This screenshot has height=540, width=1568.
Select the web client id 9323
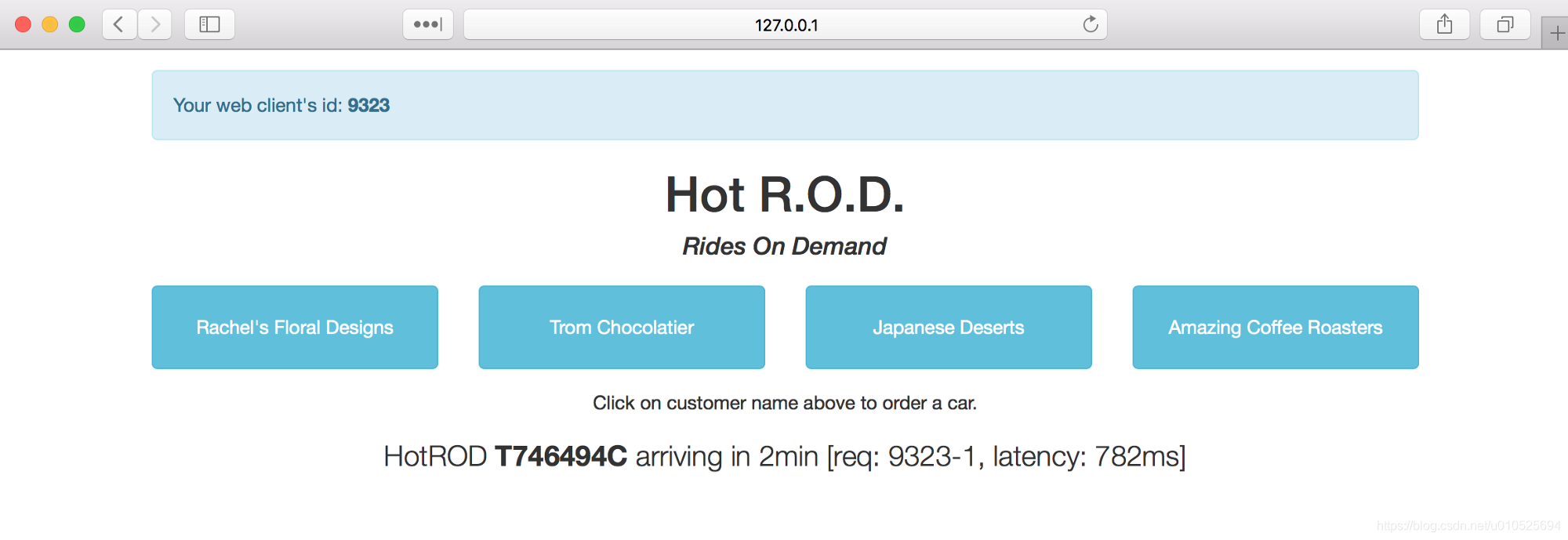(368, 105)
